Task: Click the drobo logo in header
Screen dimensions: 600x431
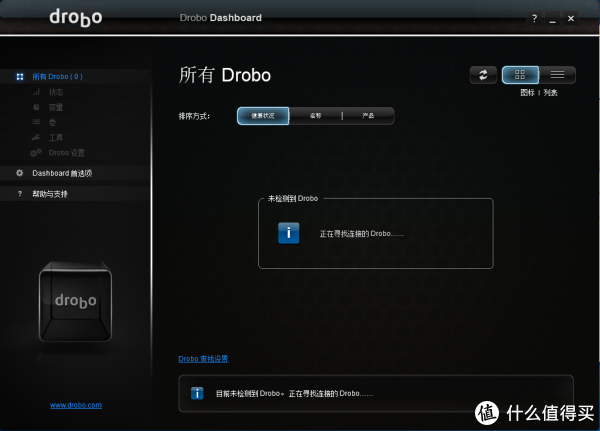Action: [x=76, y=18]
